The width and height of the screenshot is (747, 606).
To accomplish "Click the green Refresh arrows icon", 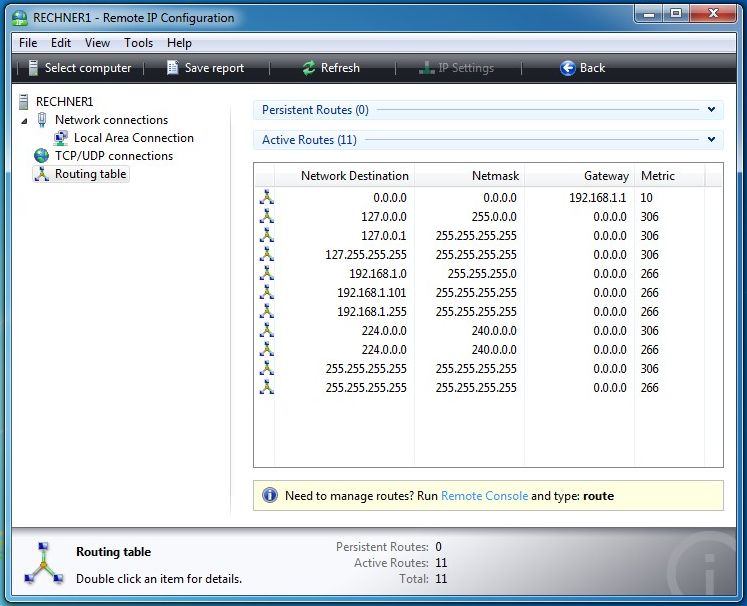I will 309,68.
